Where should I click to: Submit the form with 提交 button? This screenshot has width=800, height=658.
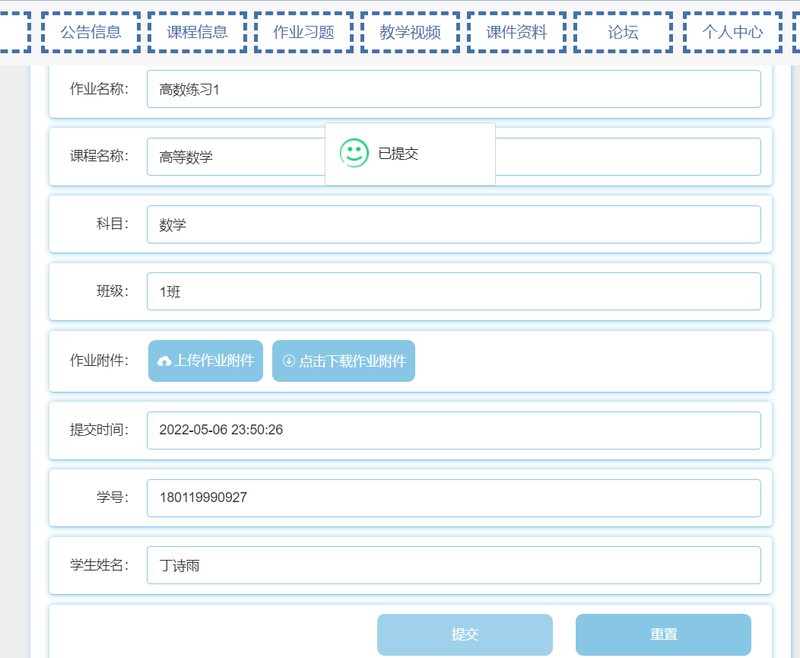click(x=465, y=635)
